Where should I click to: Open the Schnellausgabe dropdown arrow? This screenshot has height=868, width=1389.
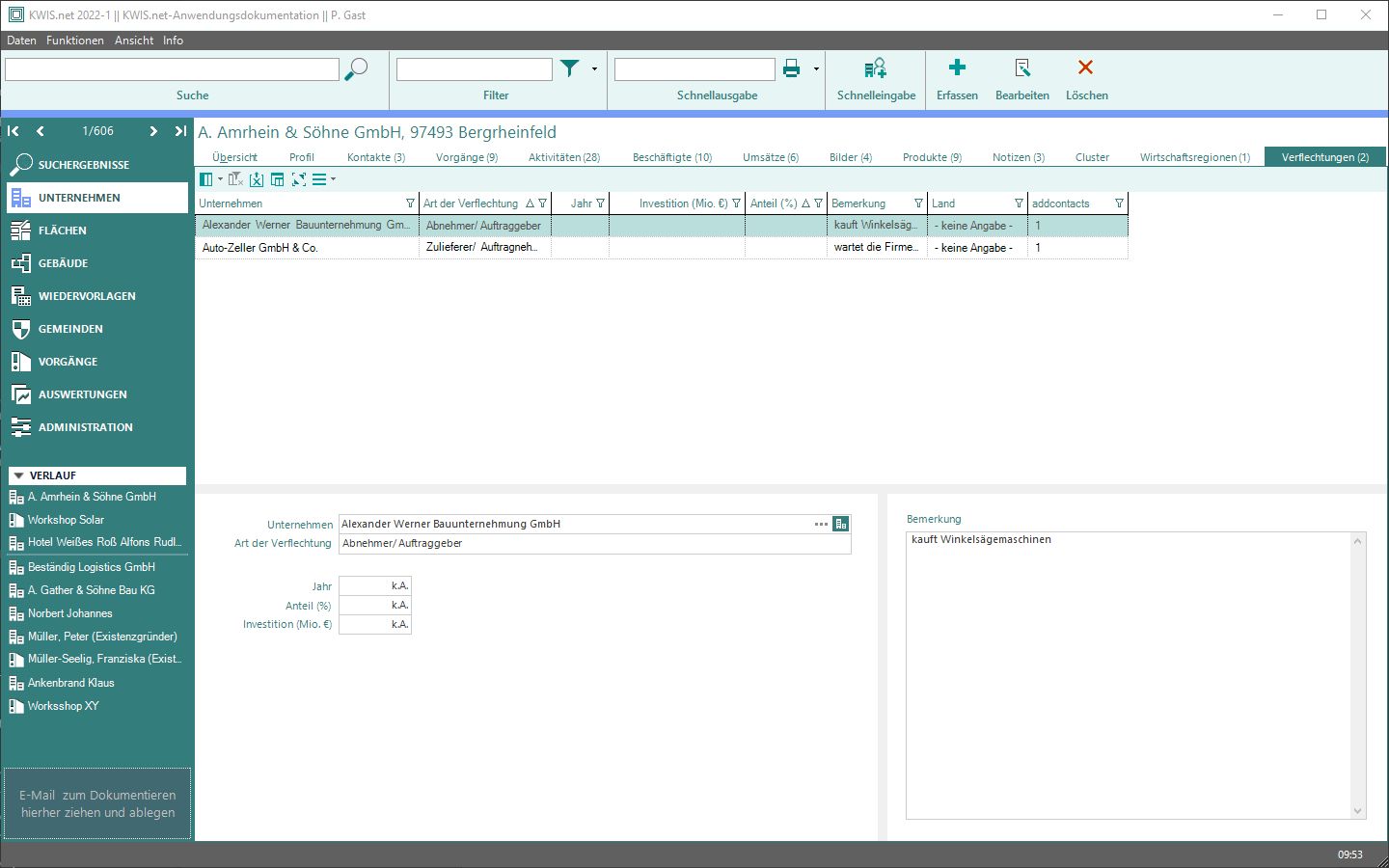coord(816,68)
